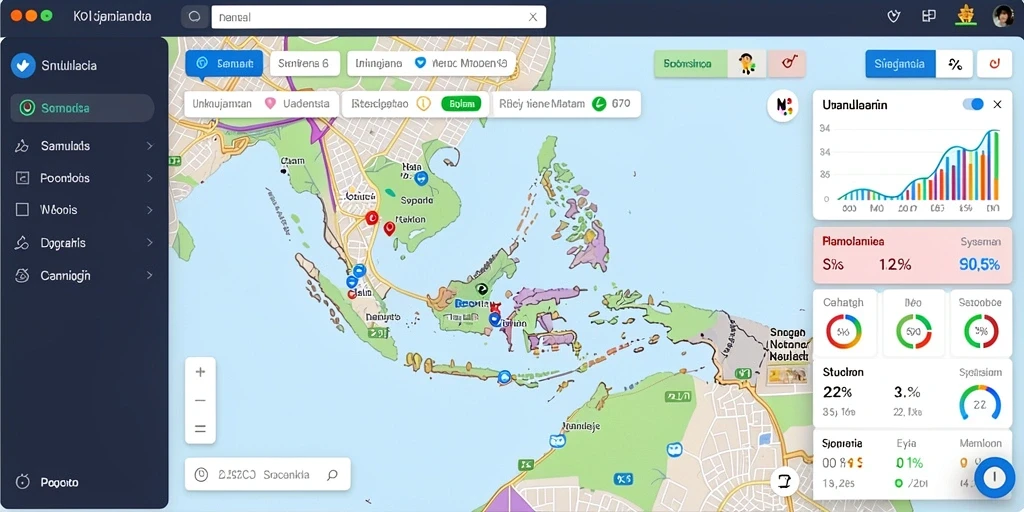Click the green circular icon beside 670
This screenshot has height=512, width=1024.
(x=598, y=103)
